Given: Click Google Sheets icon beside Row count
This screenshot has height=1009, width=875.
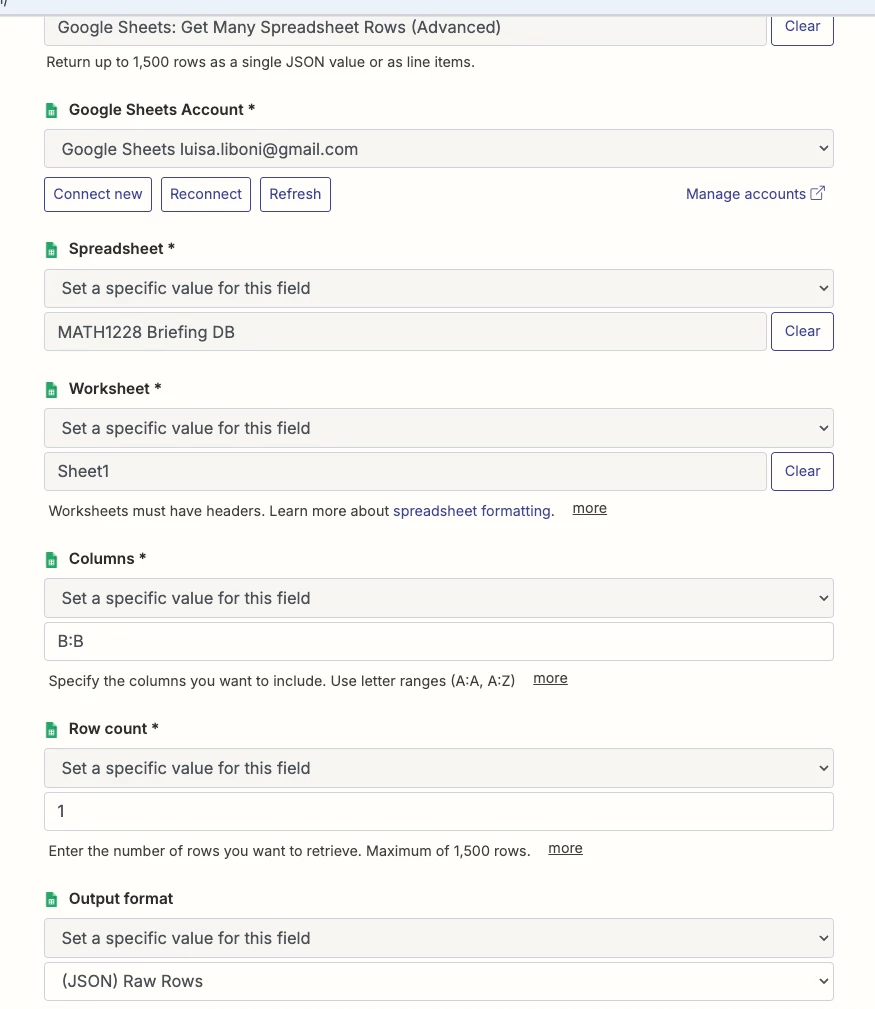Looking at the screenshot, I should tap(52, 730).
